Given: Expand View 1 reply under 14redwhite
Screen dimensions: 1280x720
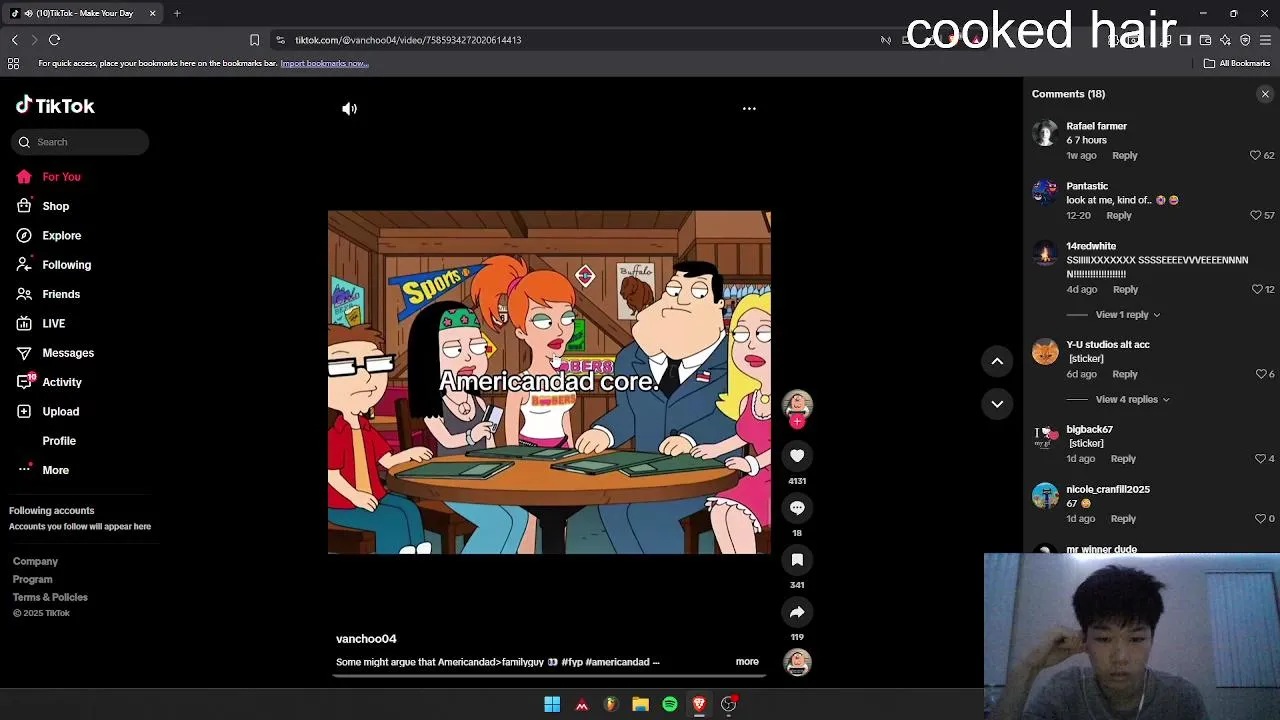Looking at the screenshot, I should pyautogui.click(x=1127, y=314).
